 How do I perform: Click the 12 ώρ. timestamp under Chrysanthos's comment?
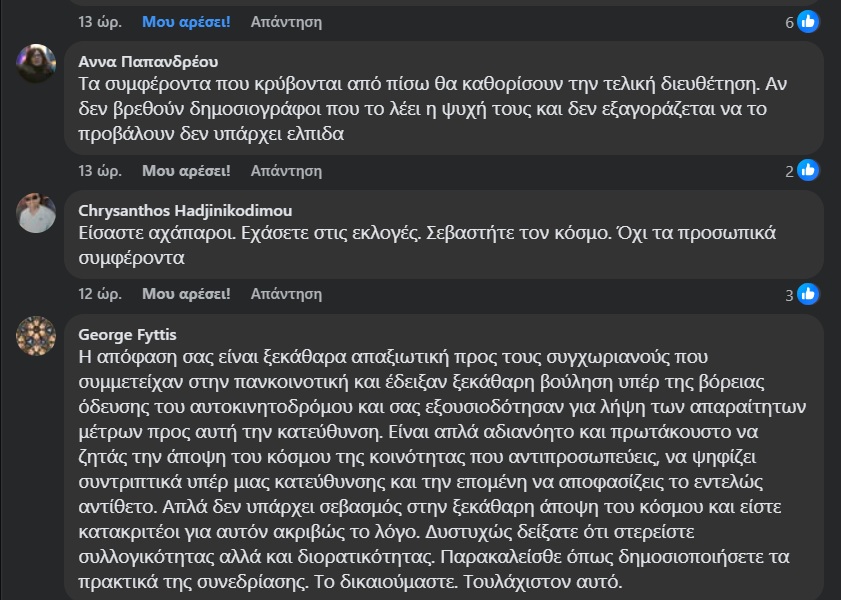click(100, 294)
